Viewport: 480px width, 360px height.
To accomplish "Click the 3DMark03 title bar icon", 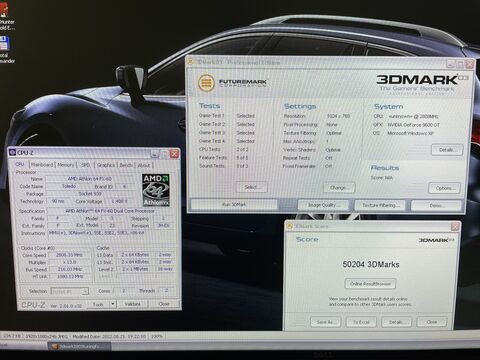I will 191,62.
